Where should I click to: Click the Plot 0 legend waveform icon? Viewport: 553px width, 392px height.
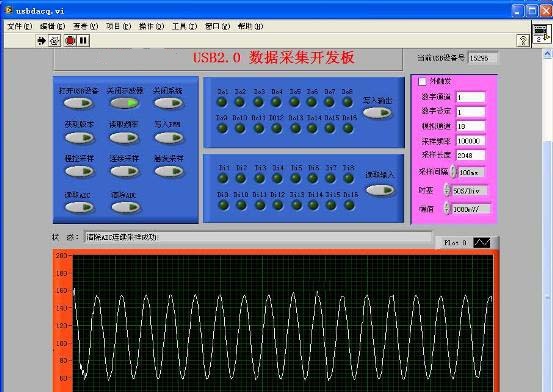point(481,243)
